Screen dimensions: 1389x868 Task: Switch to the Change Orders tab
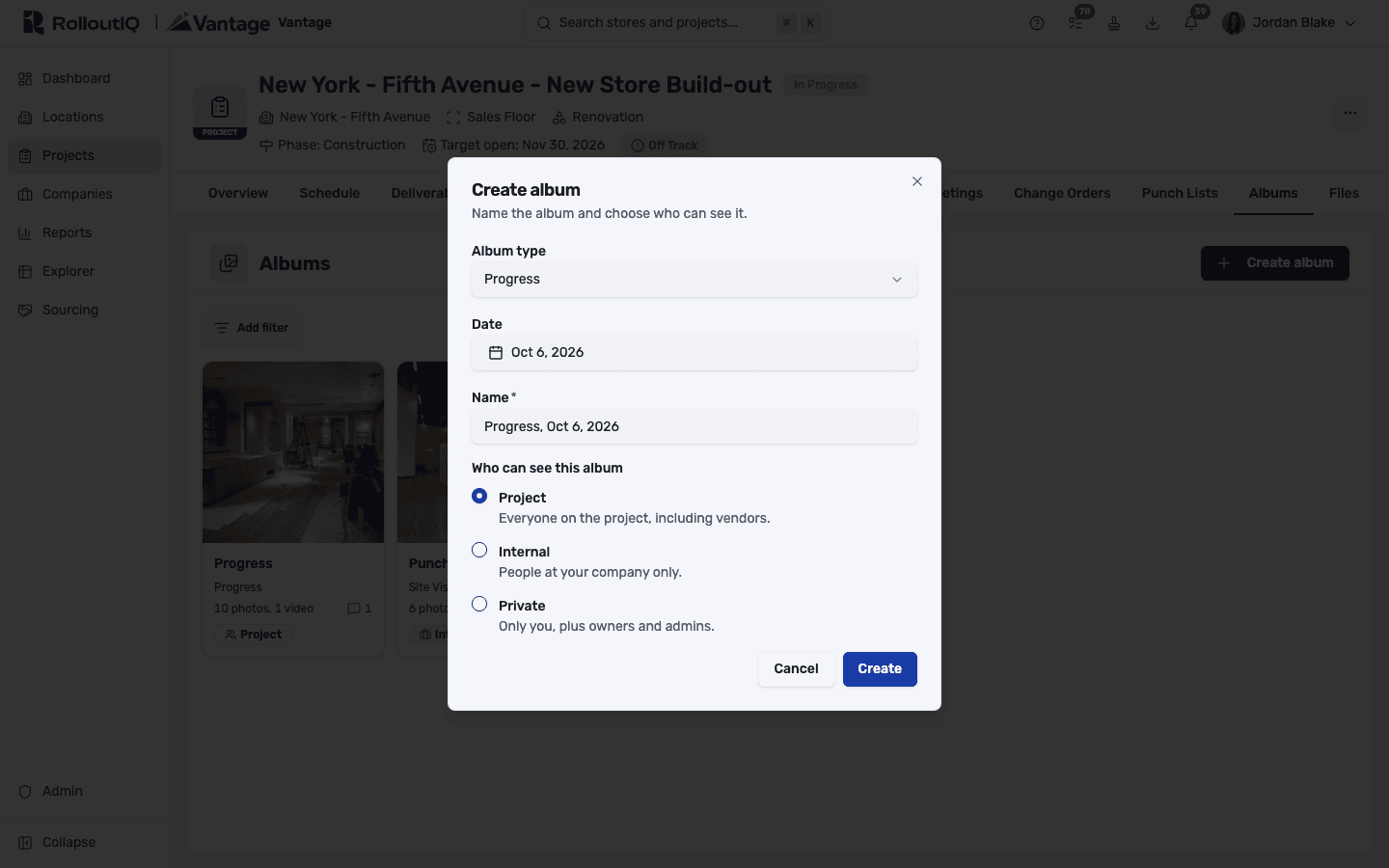pos(1062,194)
